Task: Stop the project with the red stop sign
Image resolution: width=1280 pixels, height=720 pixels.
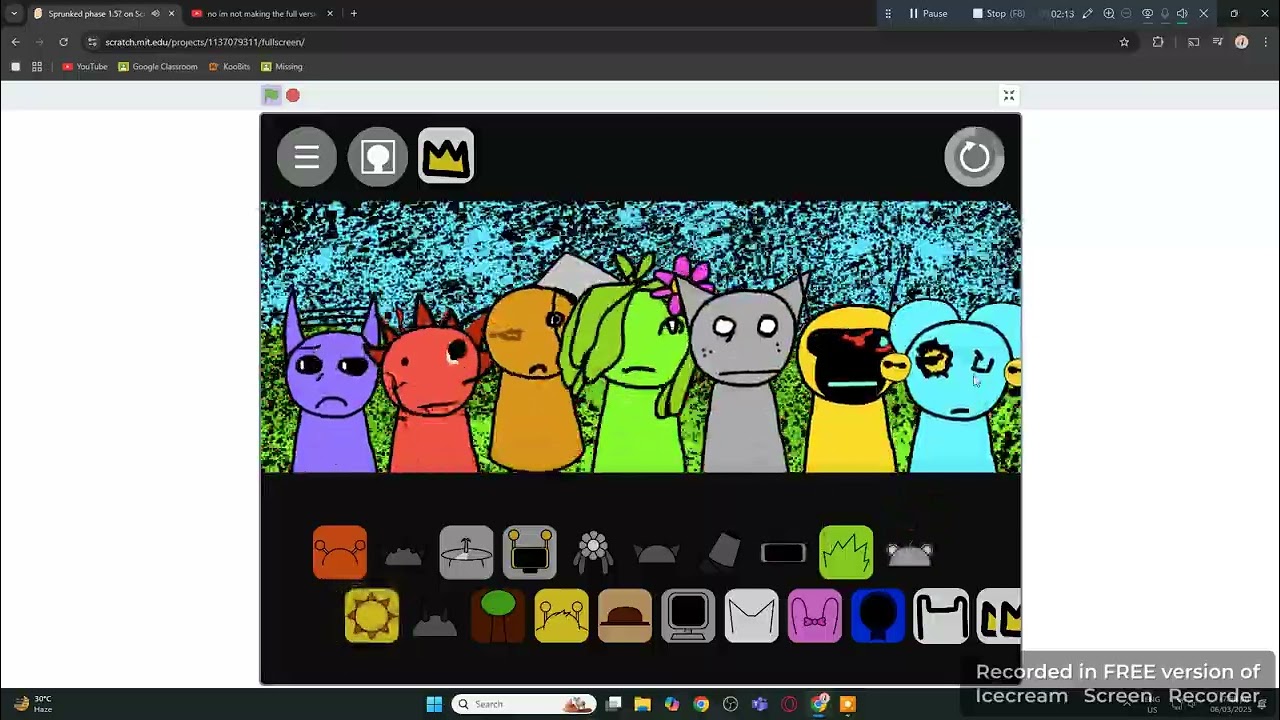Action: (293, 95)
